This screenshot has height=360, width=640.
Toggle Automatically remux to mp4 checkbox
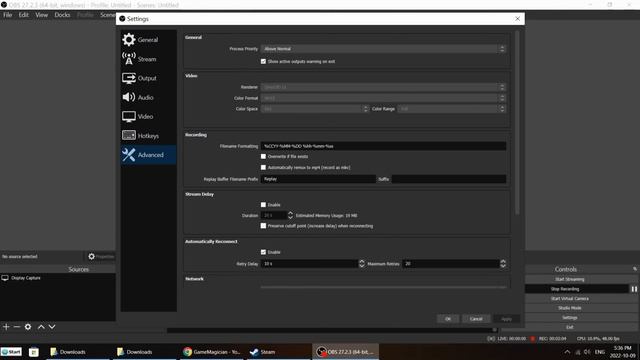coord(263,167)
